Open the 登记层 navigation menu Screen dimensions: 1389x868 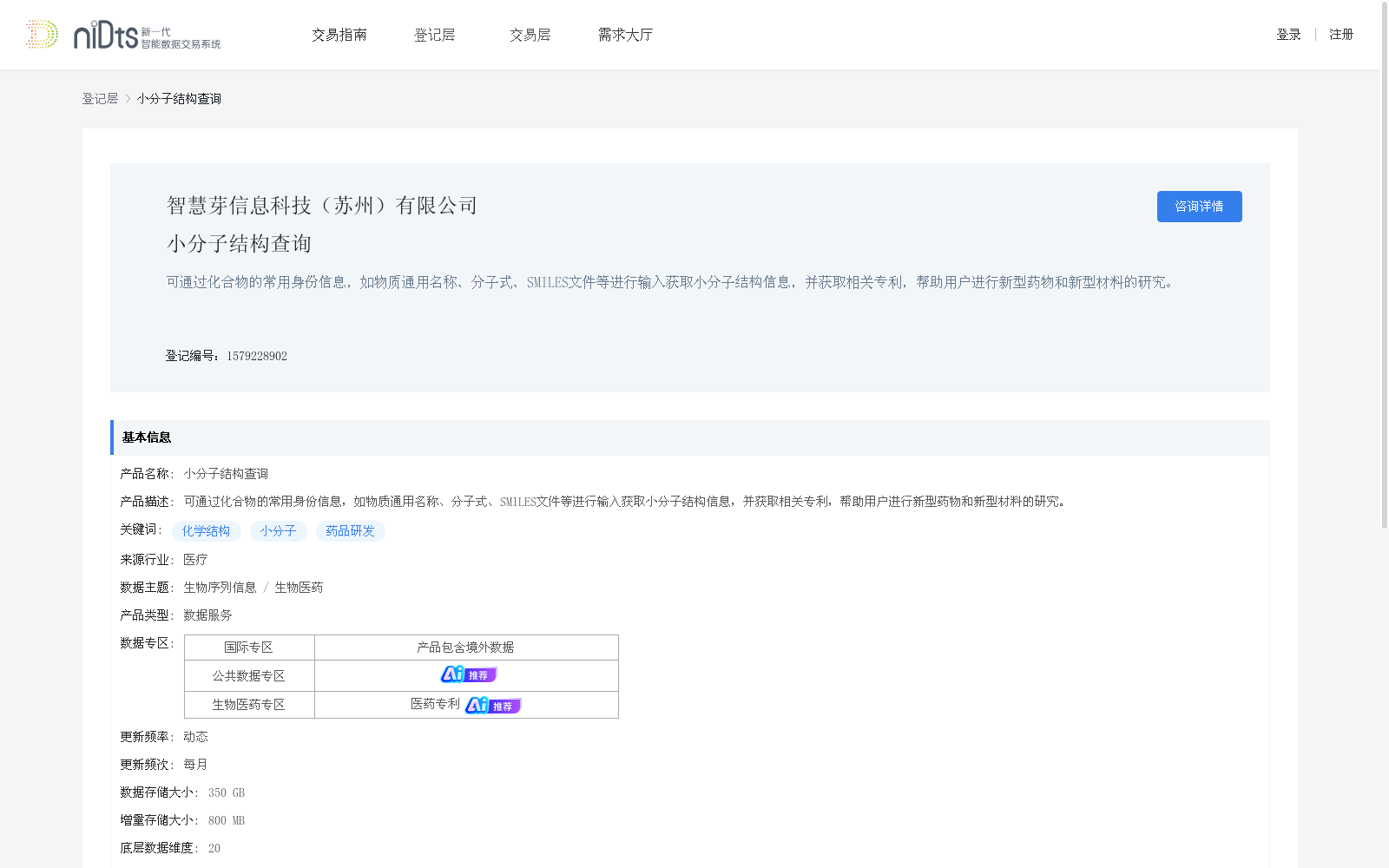tap(435, 35)
